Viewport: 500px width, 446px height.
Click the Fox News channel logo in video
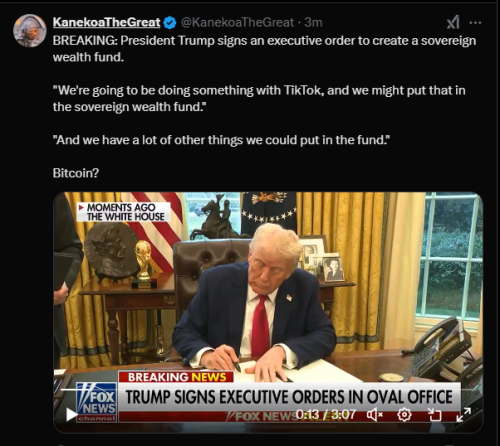tap(96, 402)
